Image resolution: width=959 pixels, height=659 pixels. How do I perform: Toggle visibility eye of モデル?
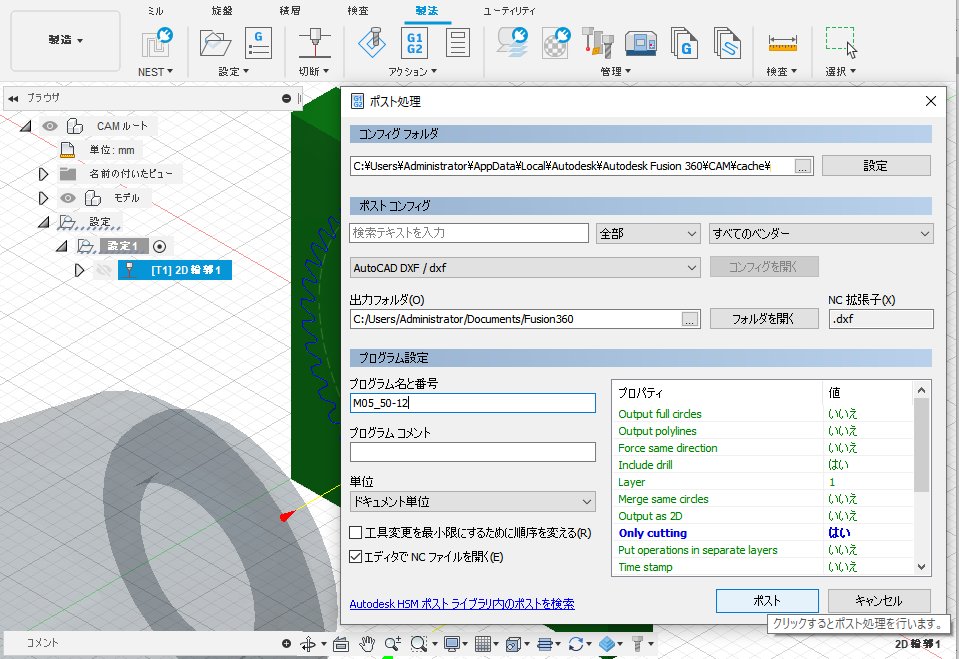68,198
